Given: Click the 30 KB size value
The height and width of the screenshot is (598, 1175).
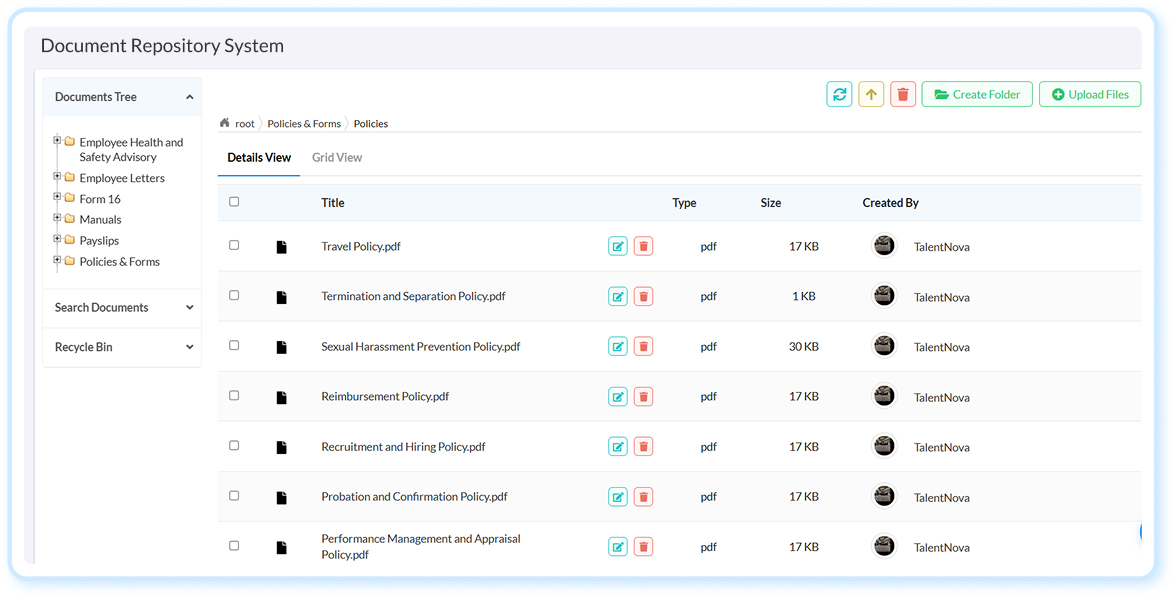Looking at the screenshot, I should [803, 346].
